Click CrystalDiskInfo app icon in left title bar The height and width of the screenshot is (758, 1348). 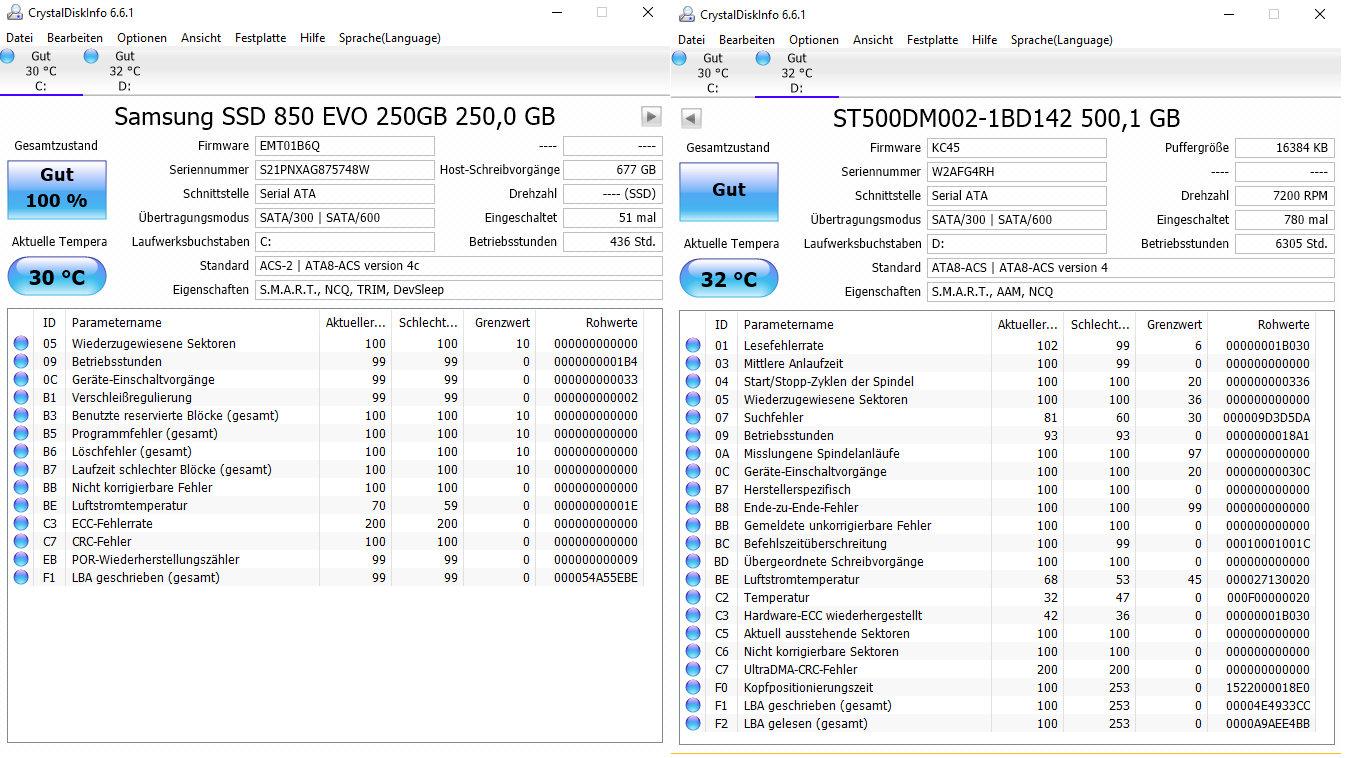13,14
